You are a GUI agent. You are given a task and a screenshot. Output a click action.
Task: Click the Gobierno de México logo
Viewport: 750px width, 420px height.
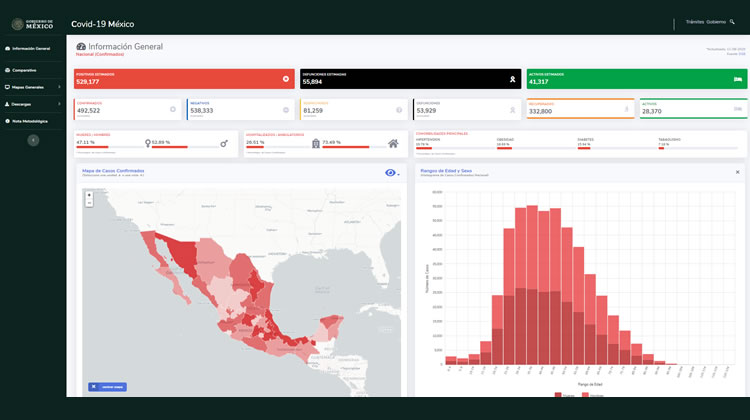[x=32, y=23]
